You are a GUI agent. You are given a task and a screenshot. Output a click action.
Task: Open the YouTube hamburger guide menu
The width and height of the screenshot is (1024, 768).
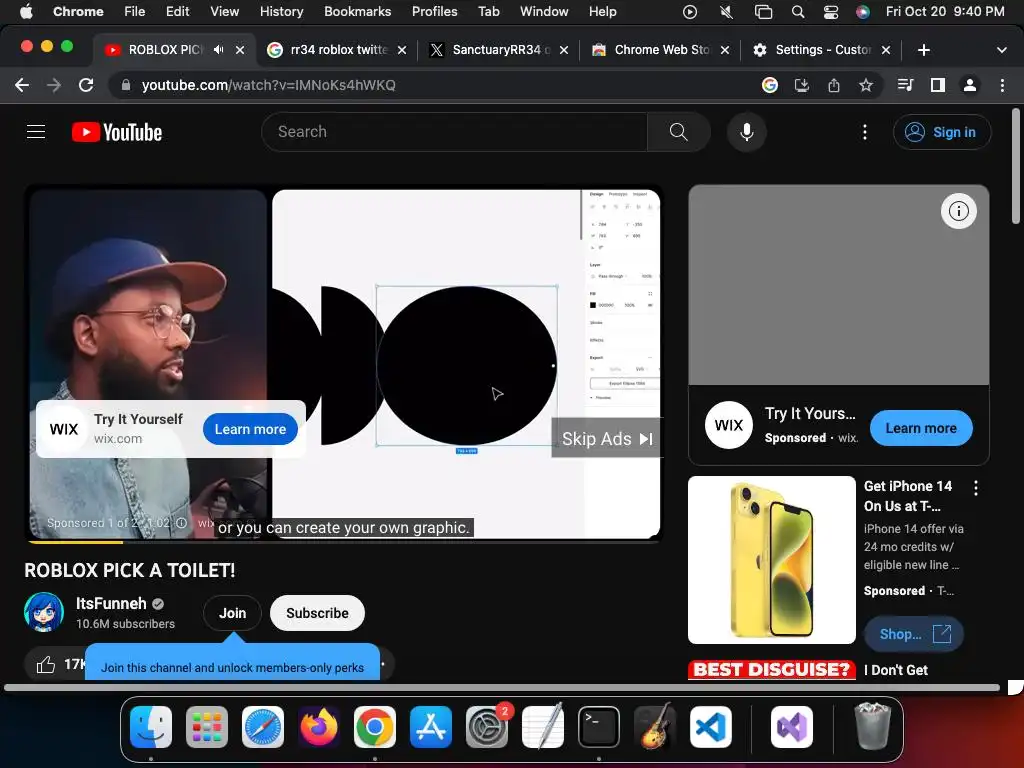[x=36, y=132]
